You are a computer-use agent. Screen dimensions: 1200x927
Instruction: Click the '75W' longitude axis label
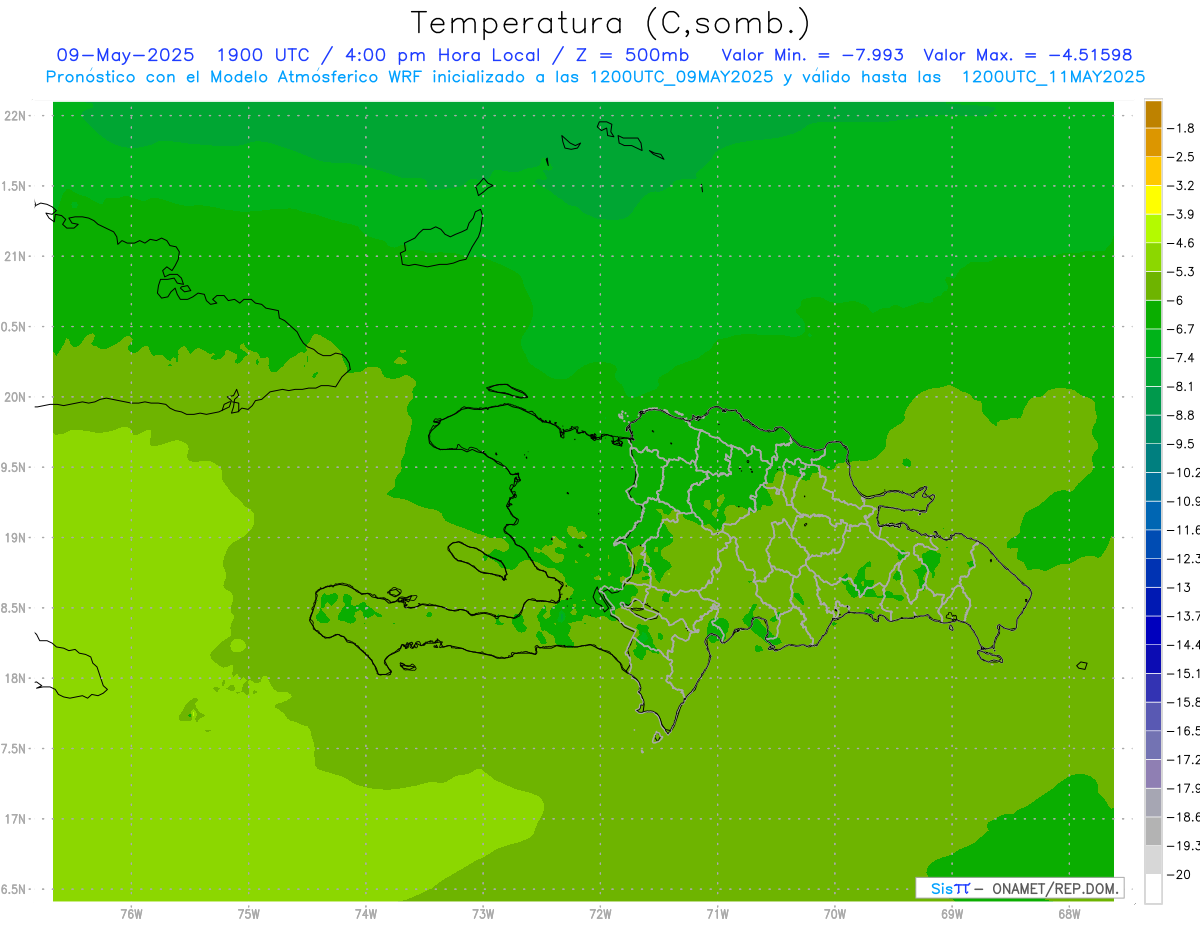[x=248, y=914]
